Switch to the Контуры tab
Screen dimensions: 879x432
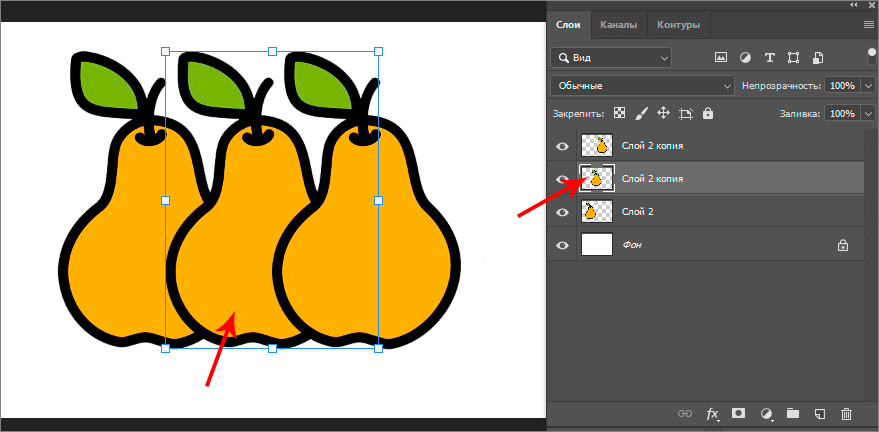click(678, 25)
